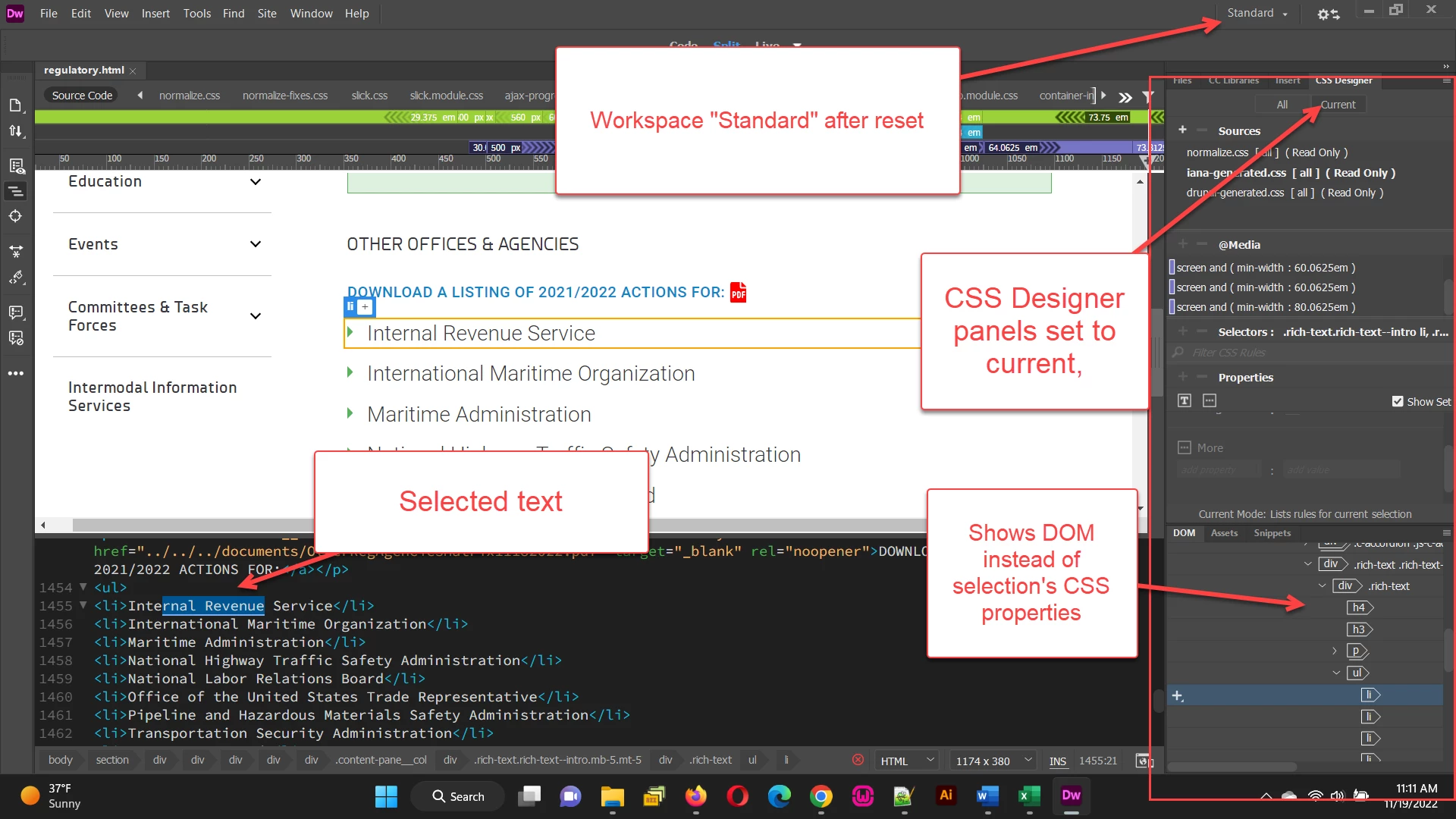Click the File Management arrows icon

tap(15, 131)
